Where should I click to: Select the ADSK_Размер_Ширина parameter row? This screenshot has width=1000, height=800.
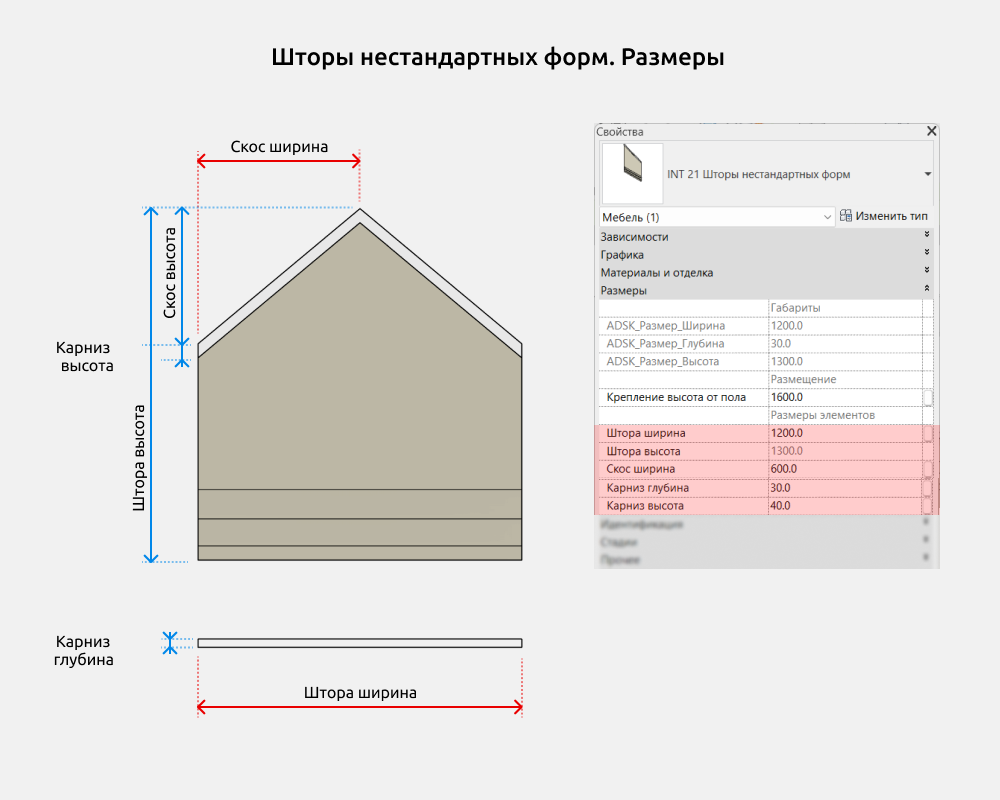click(766, 325)
